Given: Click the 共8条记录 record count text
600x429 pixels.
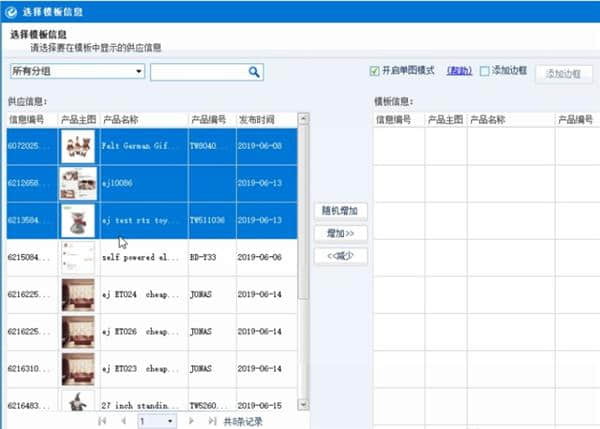Looking at the screenshot, I should click(243, 422).
